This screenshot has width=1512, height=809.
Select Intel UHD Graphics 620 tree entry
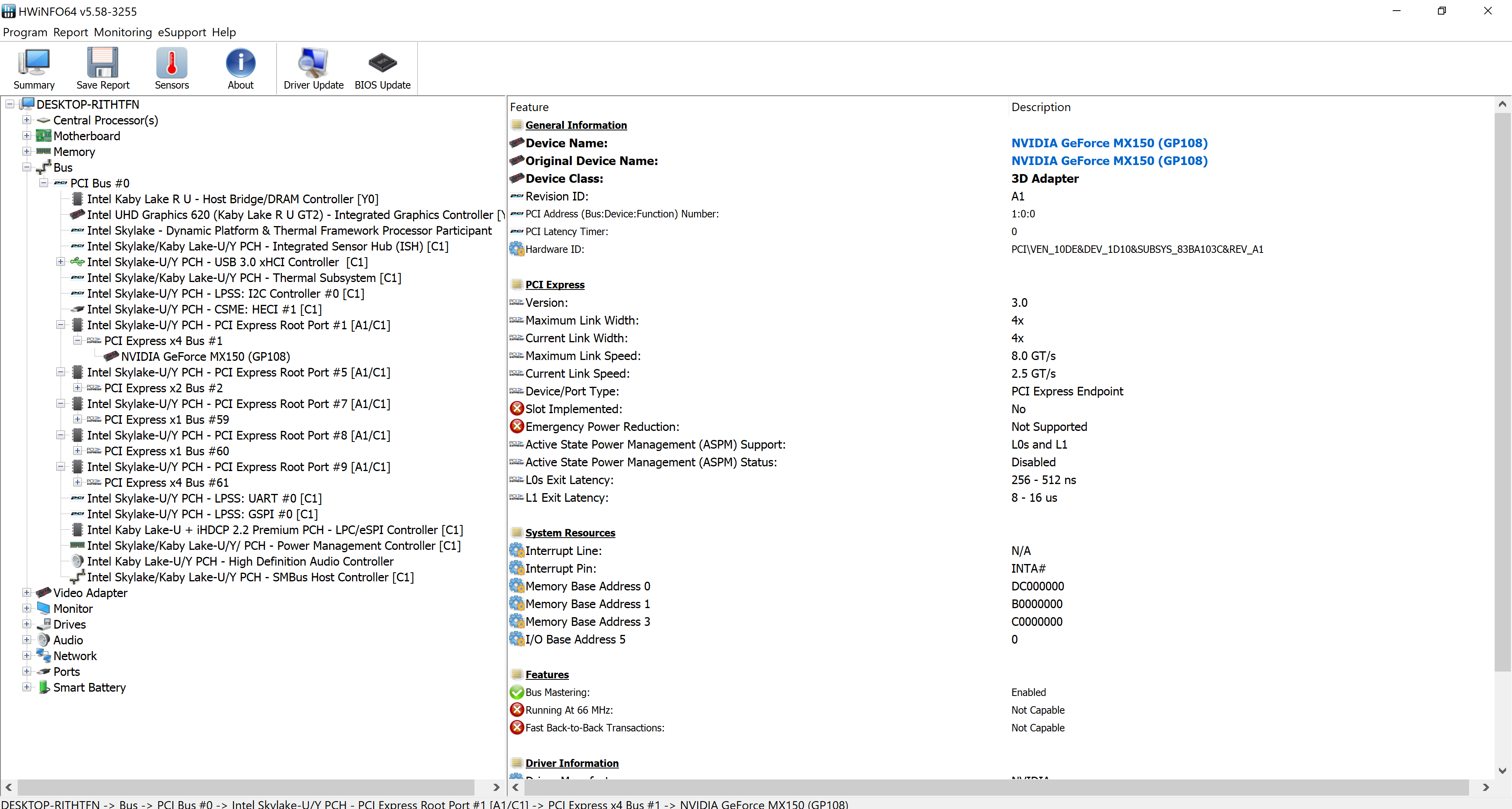(x=295, y=215)
